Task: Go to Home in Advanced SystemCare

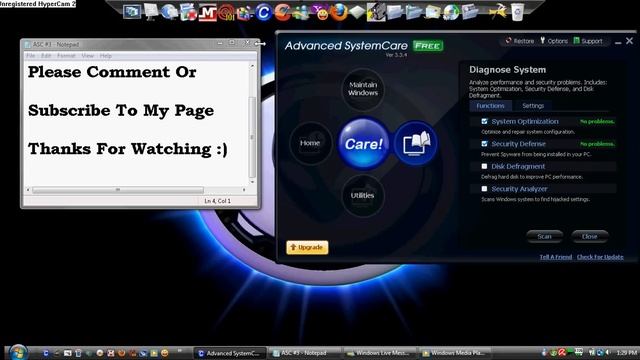Action: 310,143
